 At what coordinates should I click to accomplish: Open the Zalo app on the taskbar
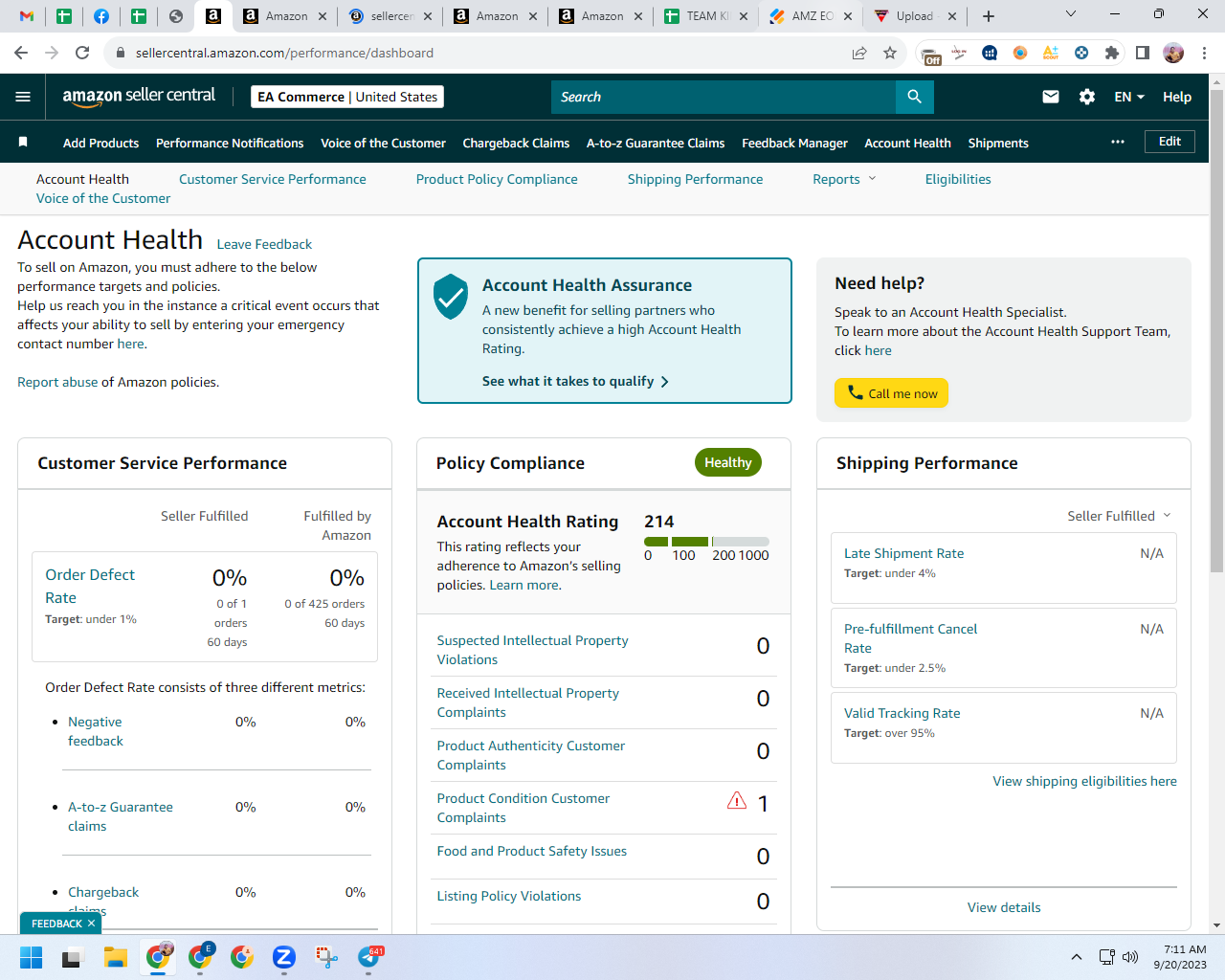click(x=283, y=957)
